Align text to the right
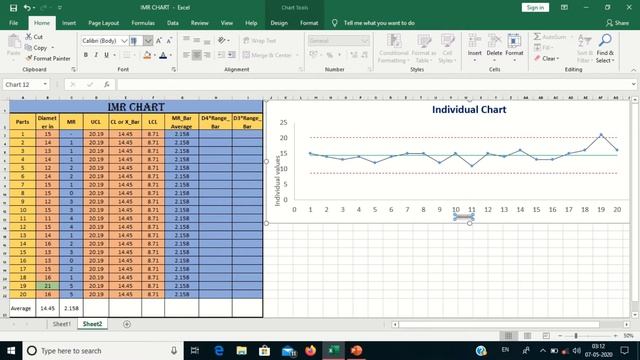Image resolution: width=640 pixels, height=360 pixels. 207,55
